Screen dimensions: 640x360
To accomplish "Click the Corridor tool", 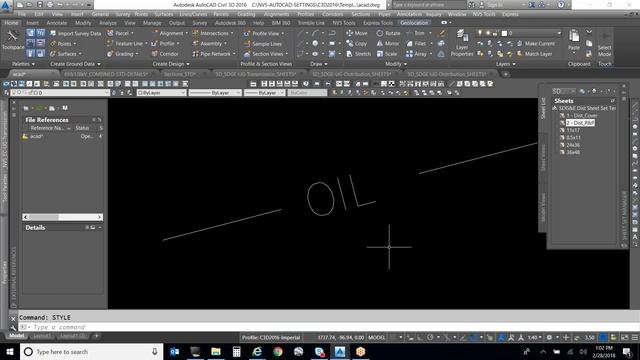I will 165,54.
